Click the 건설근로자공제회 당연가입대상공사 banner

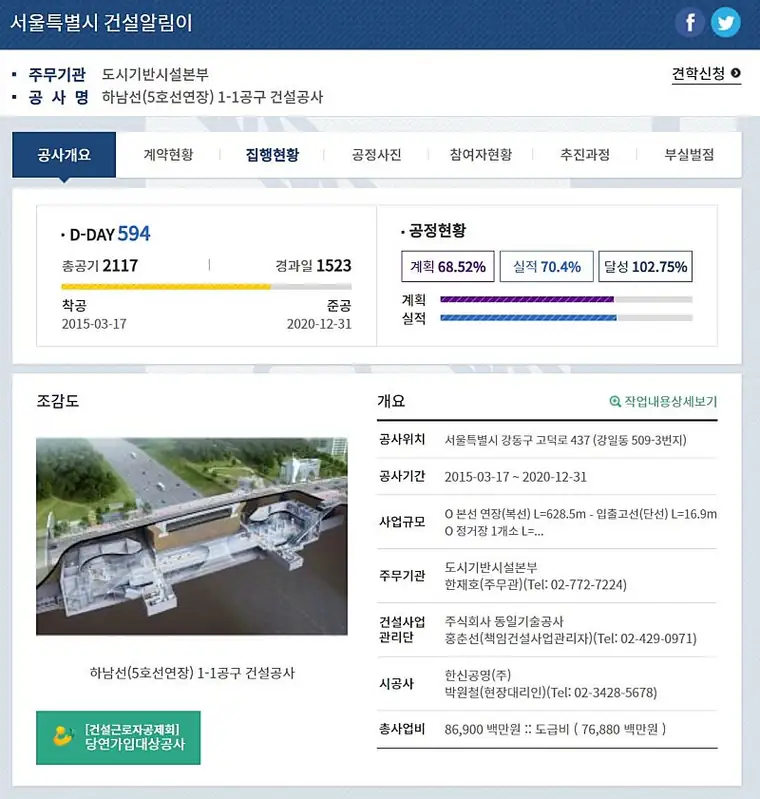[x=118, y=737]
